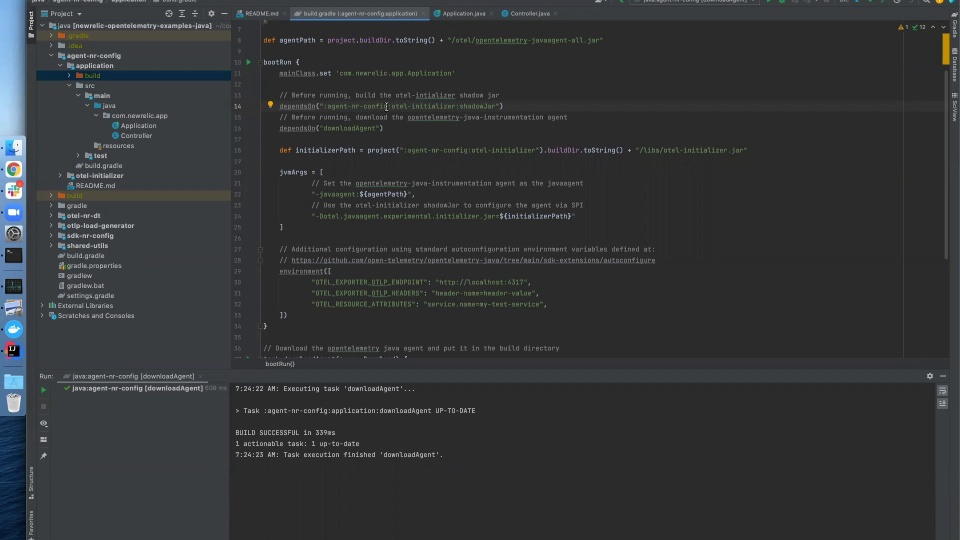The image size is (960, 540).
Task: Toggle the Favorites tool window side button
Action: pyautogui.click(x=31, y=525)
